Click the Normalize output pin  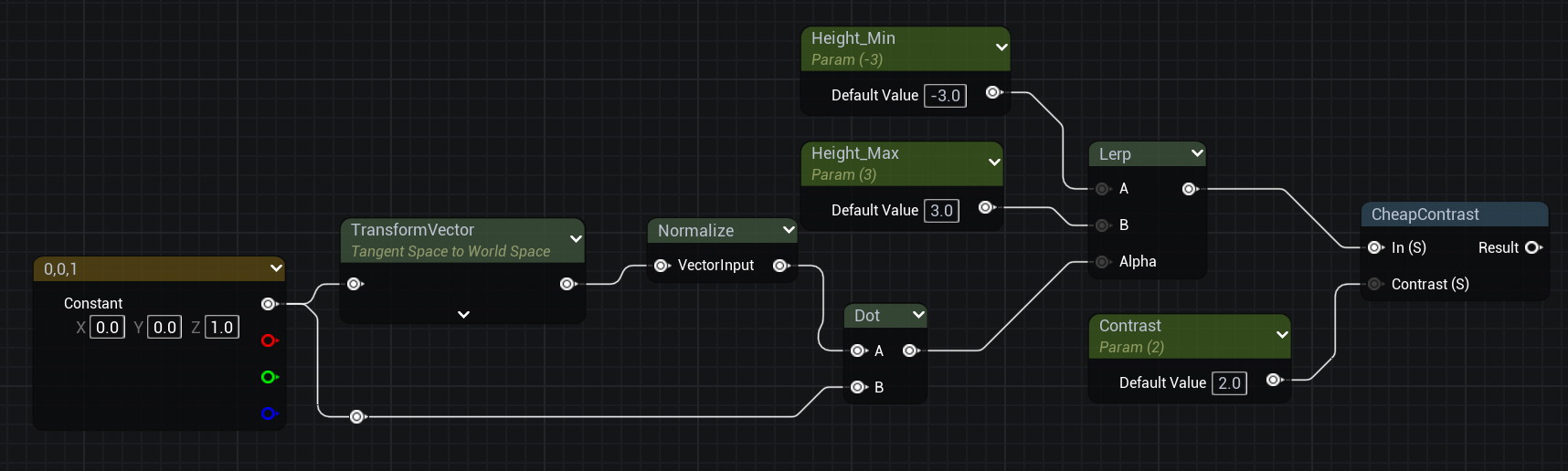(780, 266)
